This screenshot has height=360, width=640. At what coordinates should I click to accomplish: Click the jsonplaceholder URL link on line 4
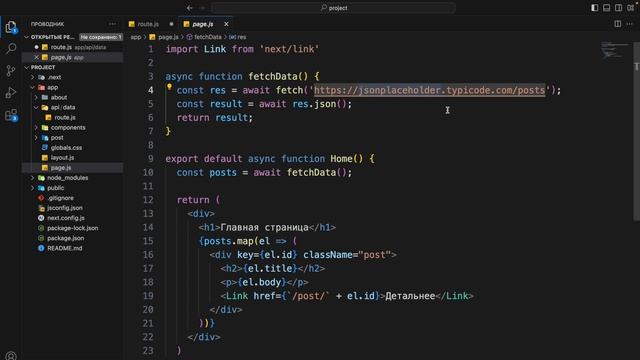click(x=429, y=90)
